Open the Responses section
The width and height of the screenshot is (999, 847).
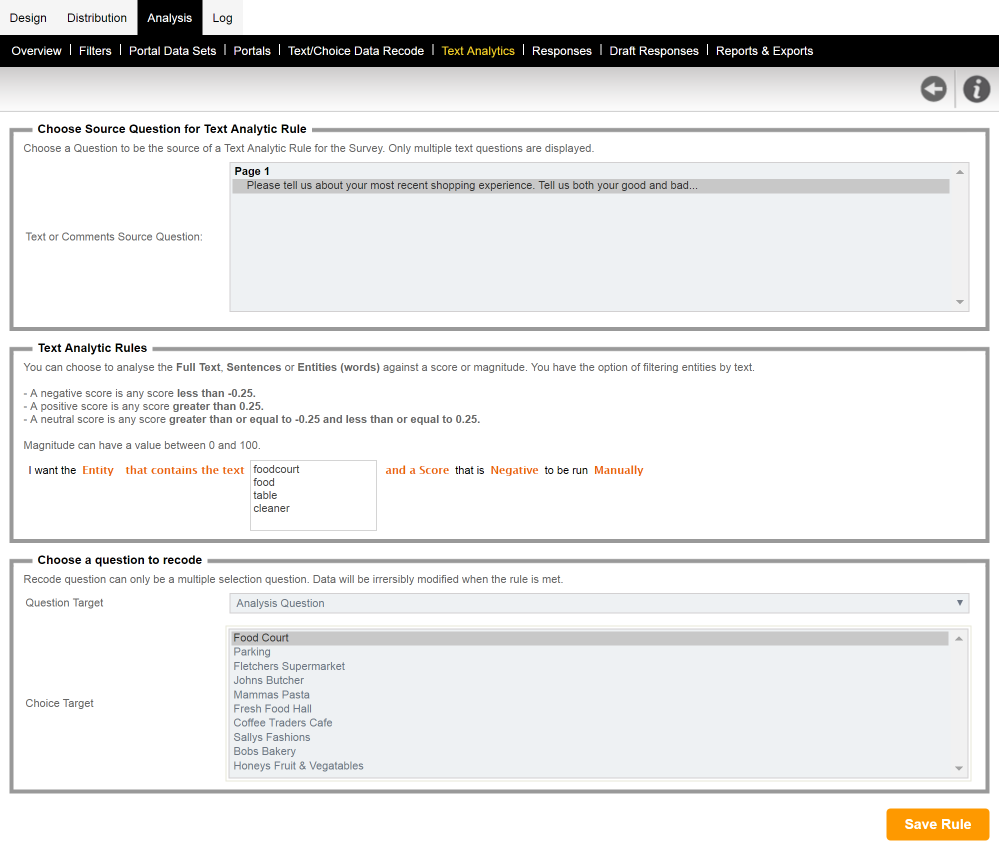click(x=561, y=50)
